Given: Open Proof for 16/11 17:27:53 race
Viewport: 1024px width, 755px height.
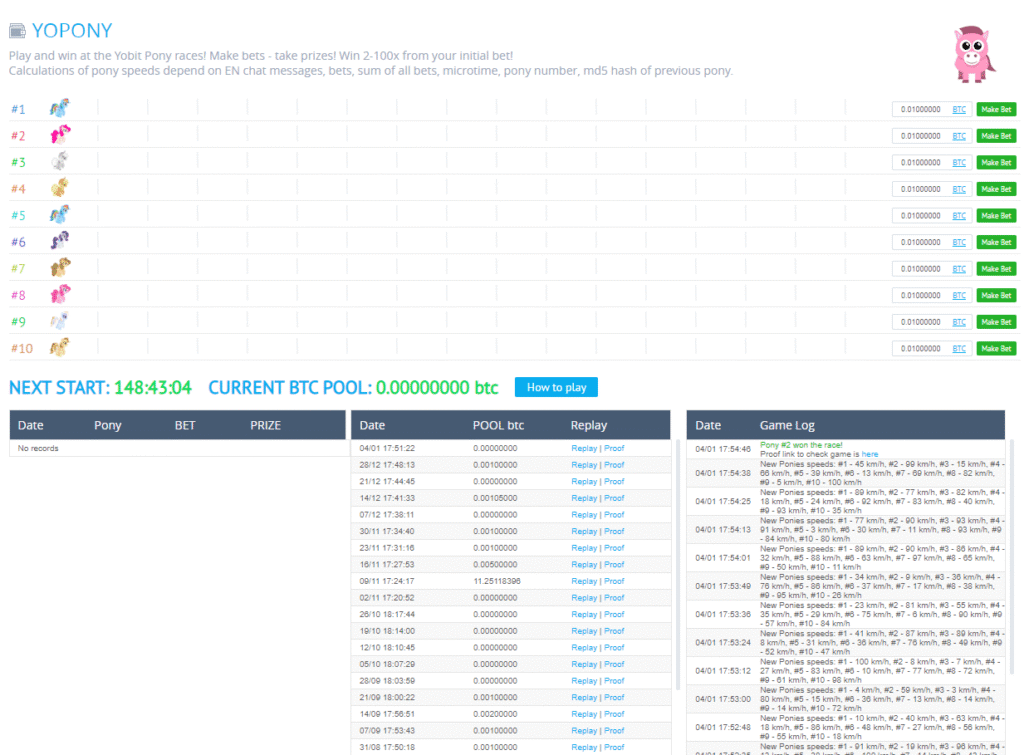Looking at the screenshot, I should (x=614, y=564).
